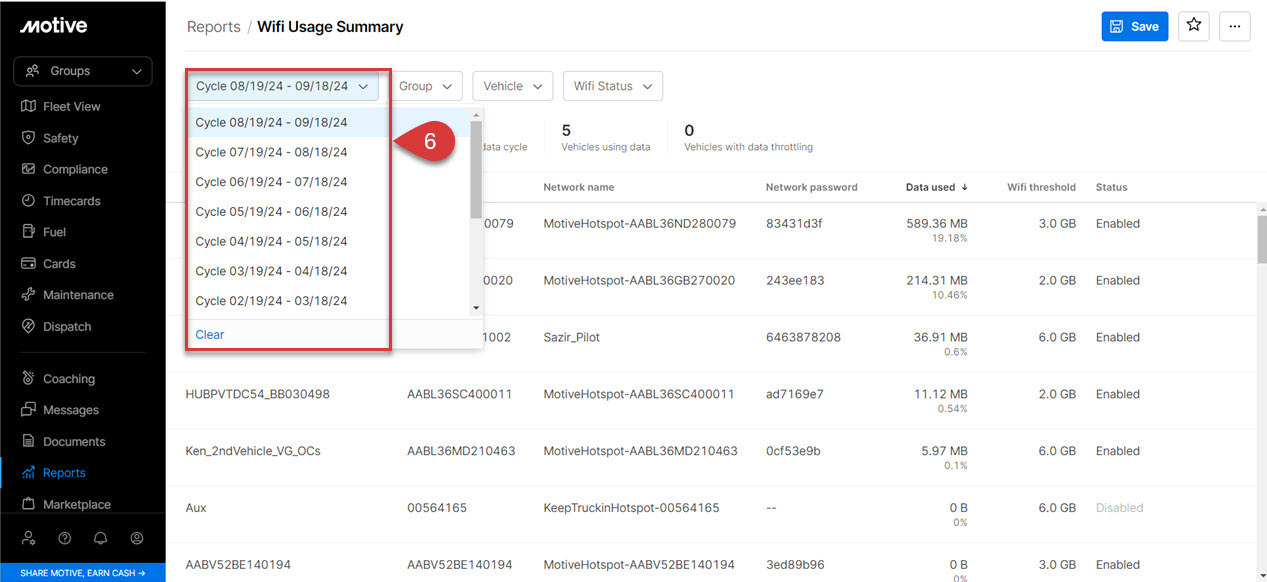
Task: Click network password 83431d3f
Action: (x=794, y=224)
